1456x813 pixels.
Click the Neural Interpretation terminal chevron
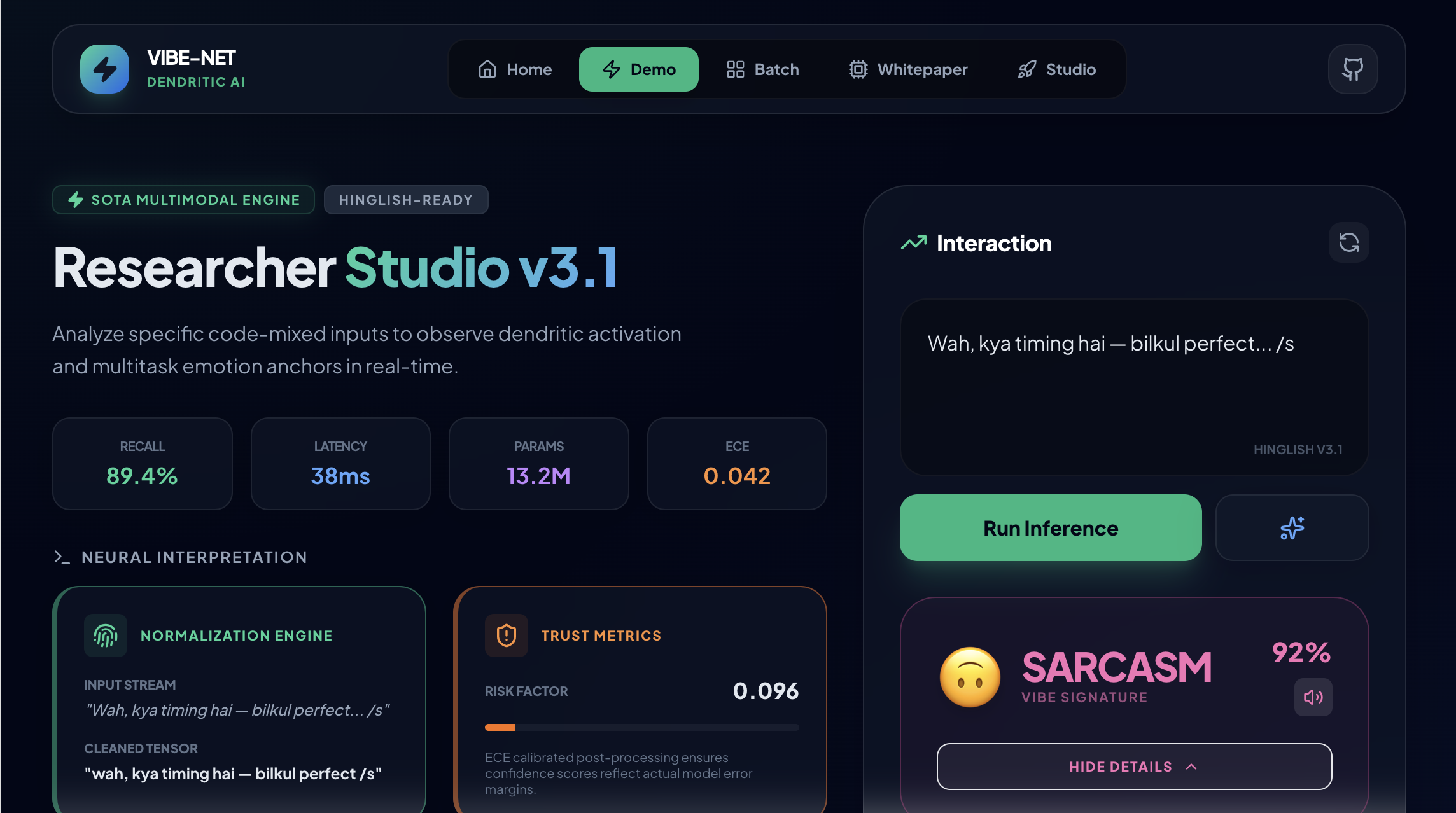62,557
